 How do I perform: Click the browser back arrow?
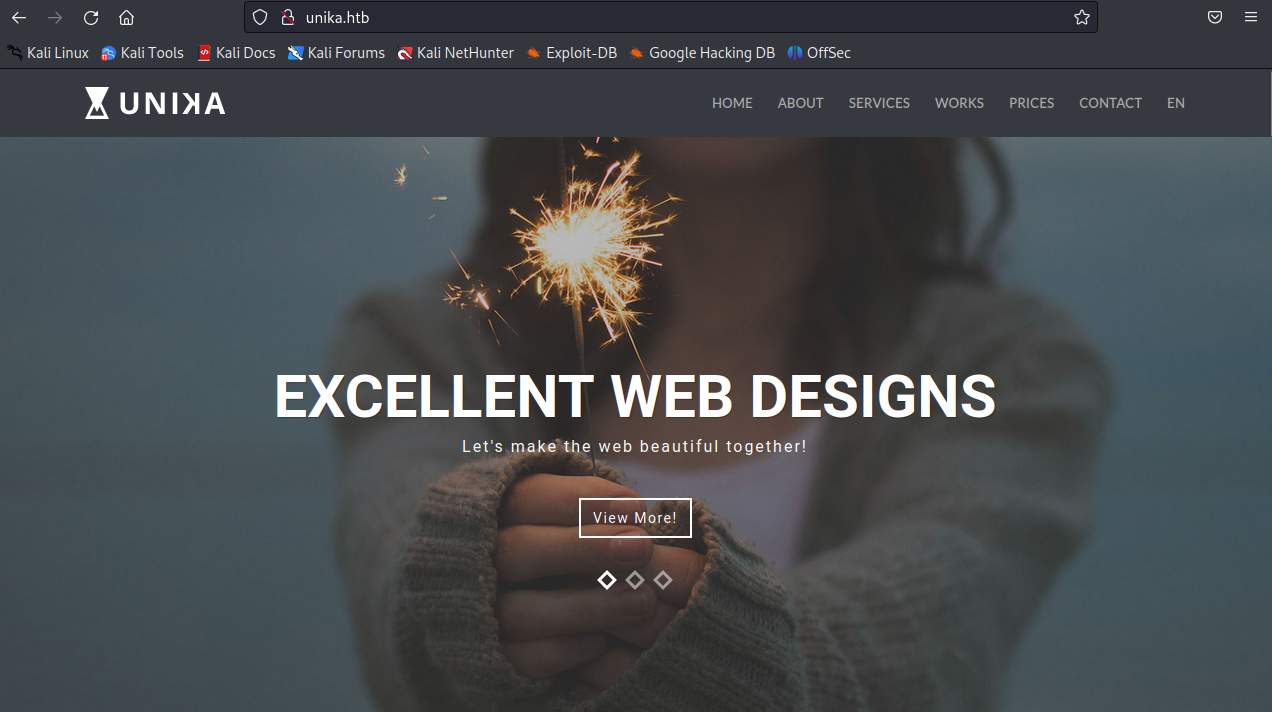[x=19, y=17]
